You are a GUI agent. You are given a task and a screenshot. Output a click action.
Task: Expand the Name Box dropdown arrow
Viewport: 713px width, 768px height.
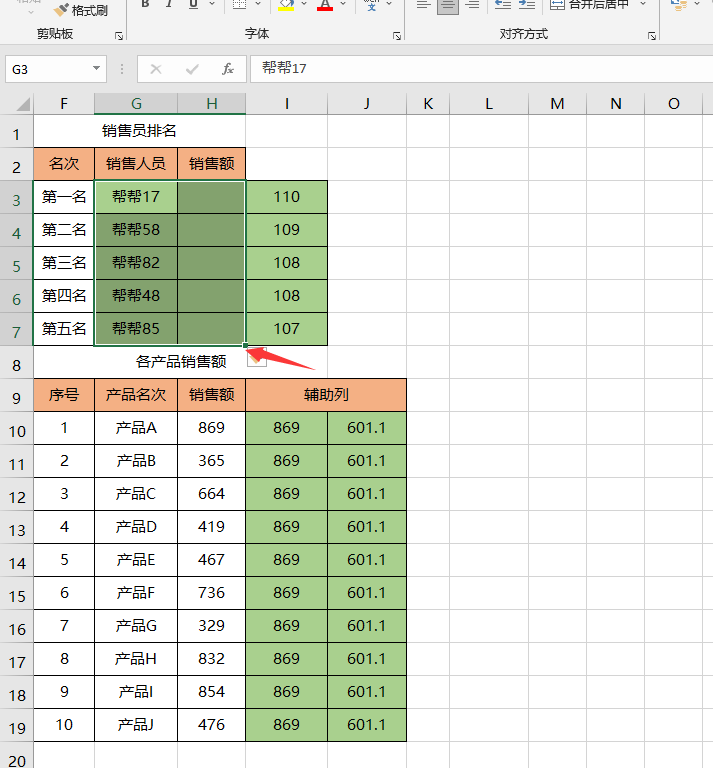[97, 69]
